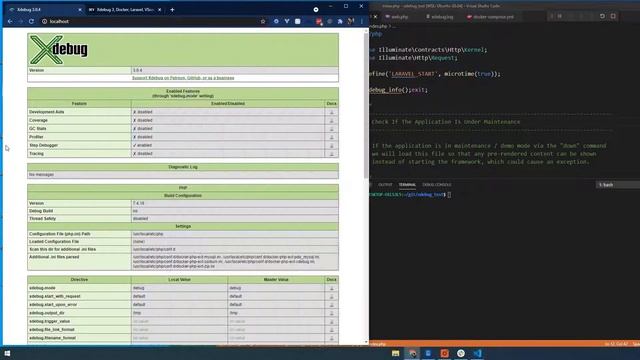Switch to TERMINAL panel tab

[407, 185]
